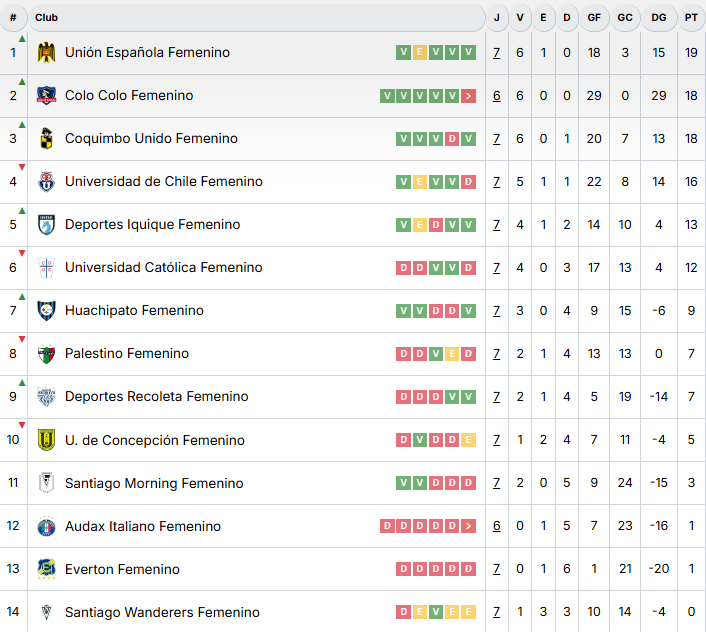This screenshot has width=706, height=632.
Task: Open Santiago Morning Femenino team page
Action: coord(154,483)
